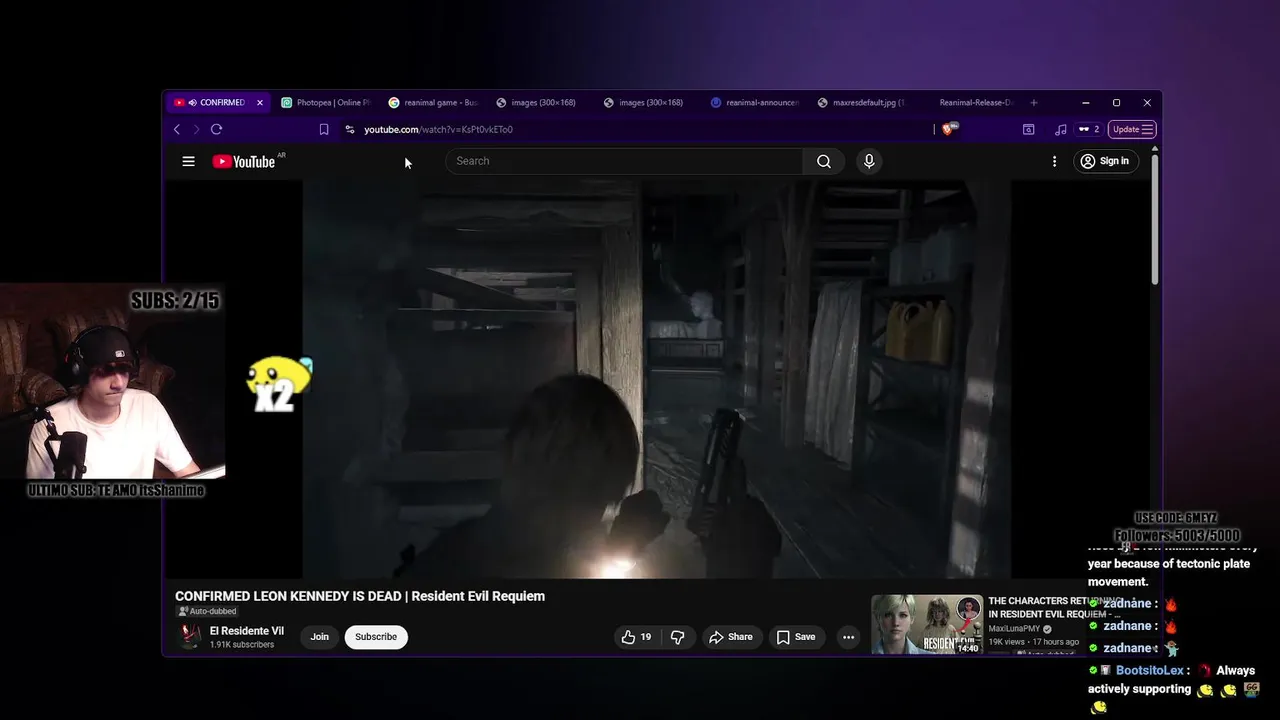Open the Brave Shields lion icon

point(949,129)
